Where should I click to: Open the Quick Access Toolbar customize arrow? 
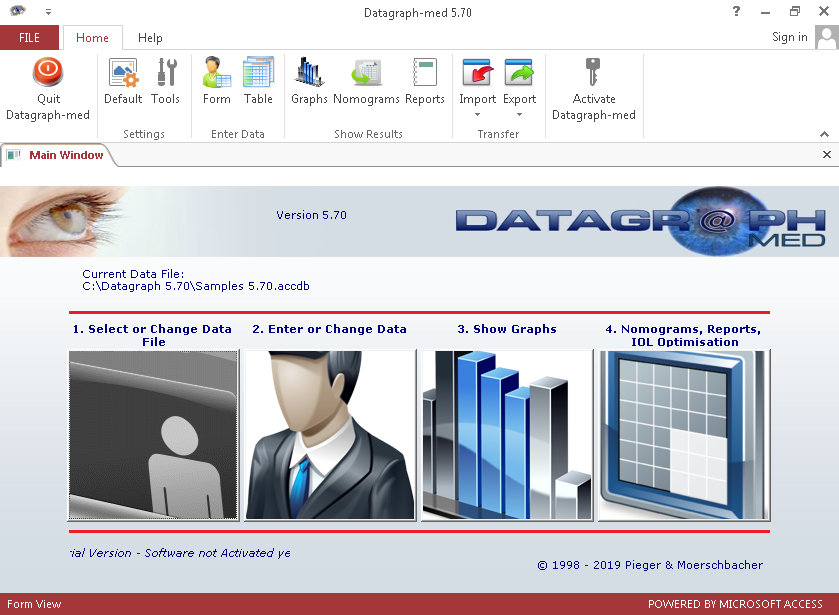48,12
